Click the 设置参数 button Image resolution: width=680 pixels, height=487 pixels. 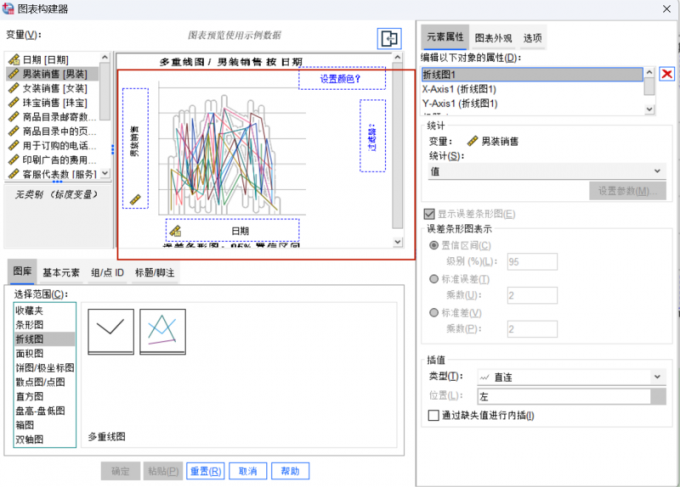pos(628,191)
